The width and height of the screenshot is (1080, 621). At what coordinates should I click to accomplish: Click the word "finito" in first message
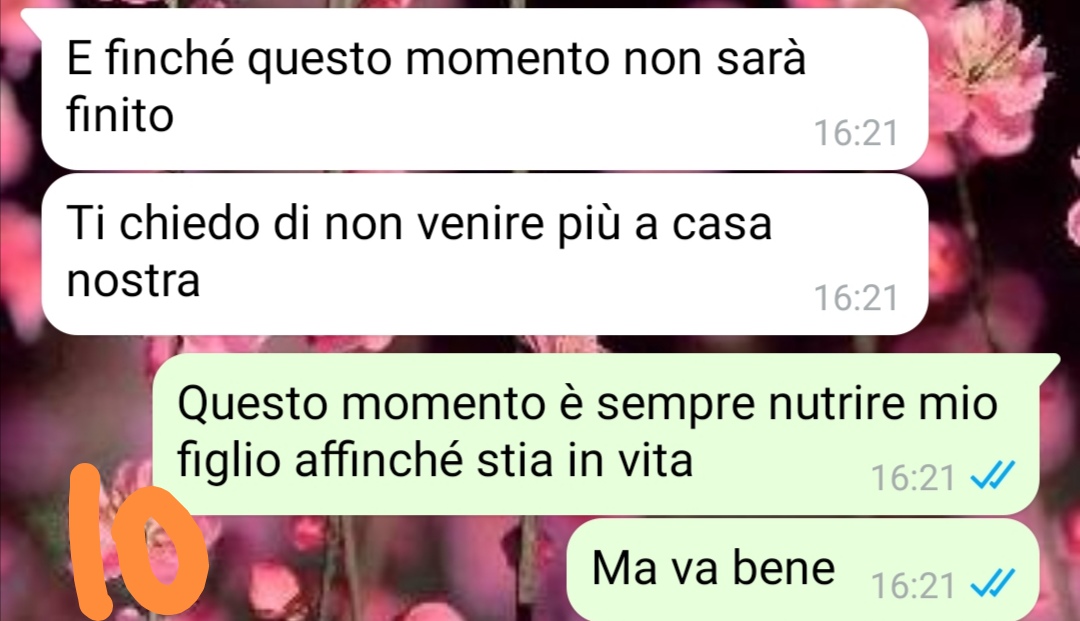[120, 114]
